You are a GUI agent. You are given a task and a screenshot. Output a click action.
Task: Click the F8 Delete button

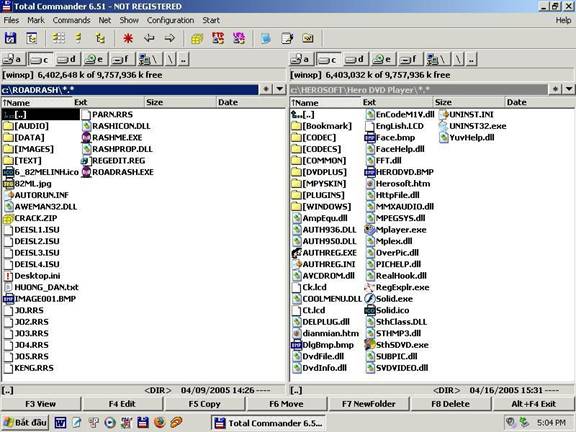(x=450, y=404)
